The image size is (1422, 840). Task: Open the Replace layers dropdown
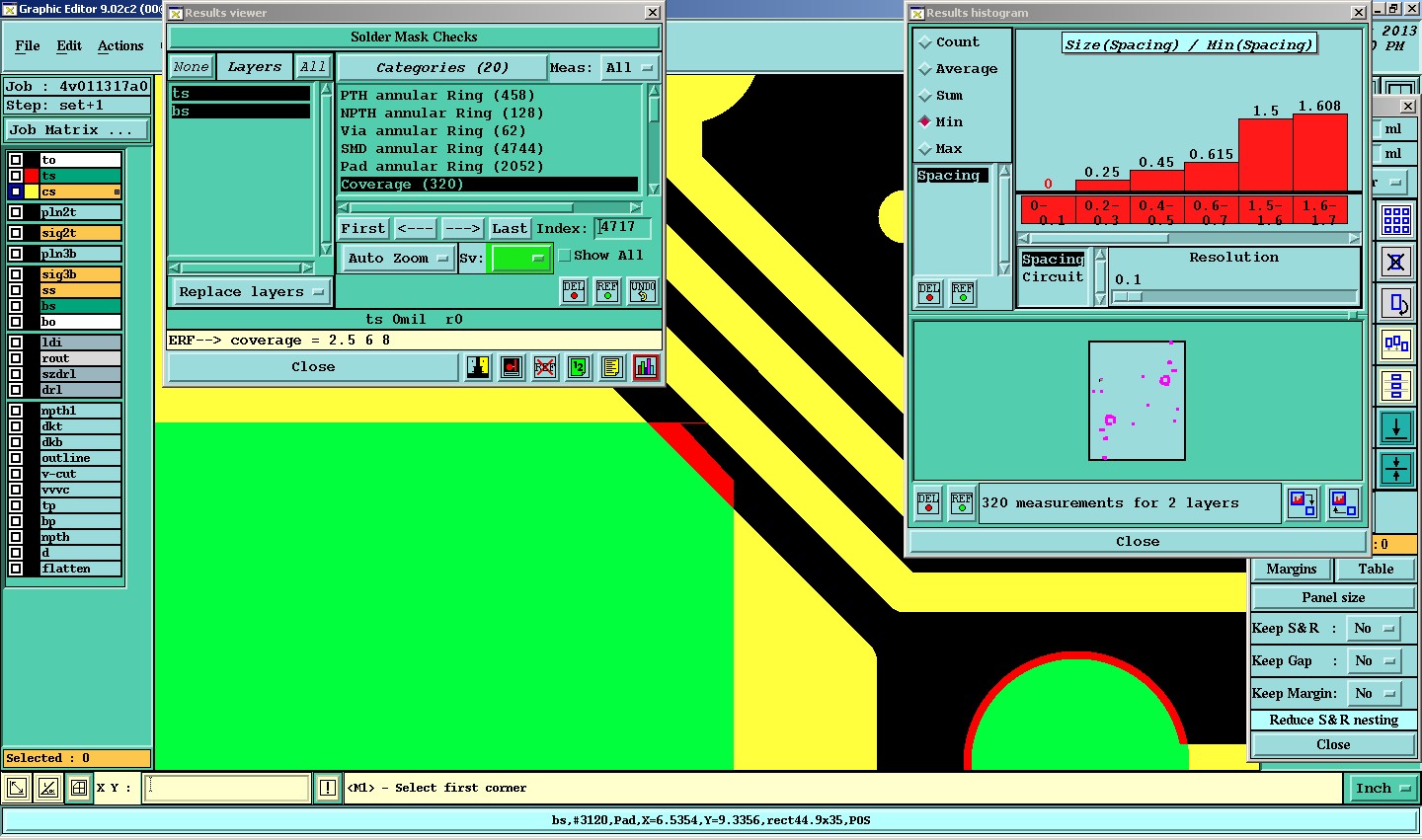tap(252, 292)
